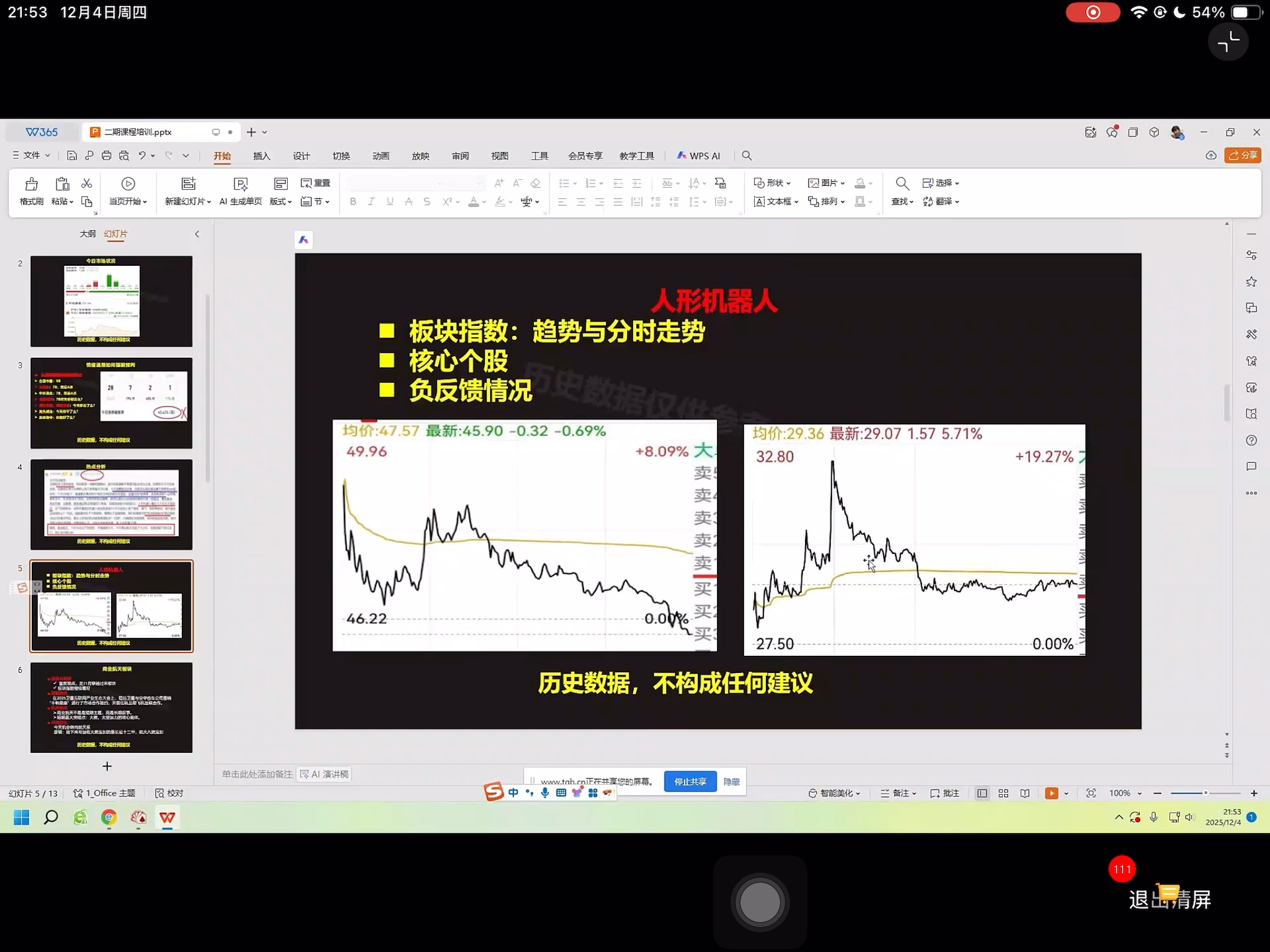Click the cut scissors icon
The width and height of the screenshot is (1270, 952).
pyautogui.click(x=87, y=183)
